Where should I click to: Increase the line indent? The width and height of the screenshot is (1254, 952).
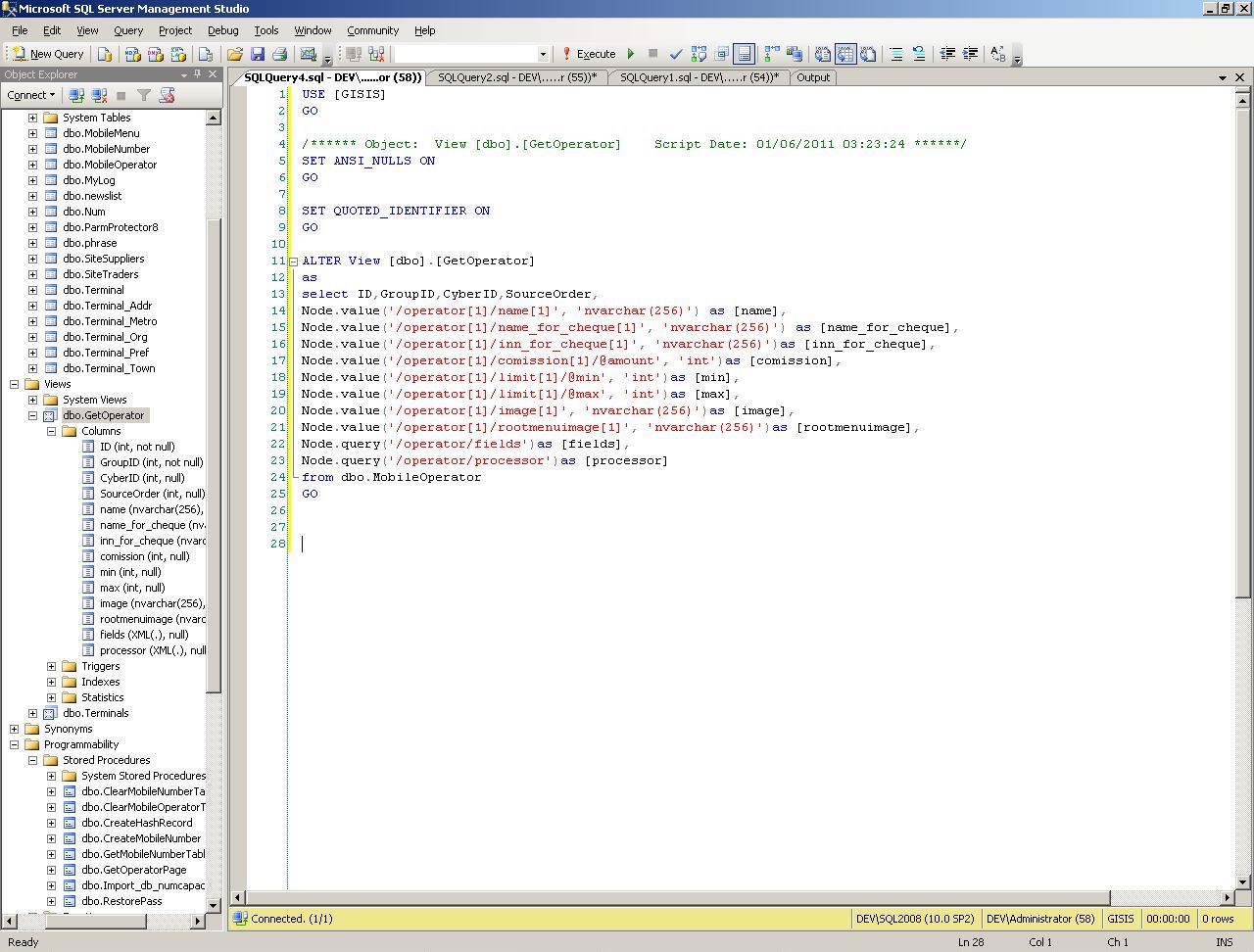click(x=970, y=54)
